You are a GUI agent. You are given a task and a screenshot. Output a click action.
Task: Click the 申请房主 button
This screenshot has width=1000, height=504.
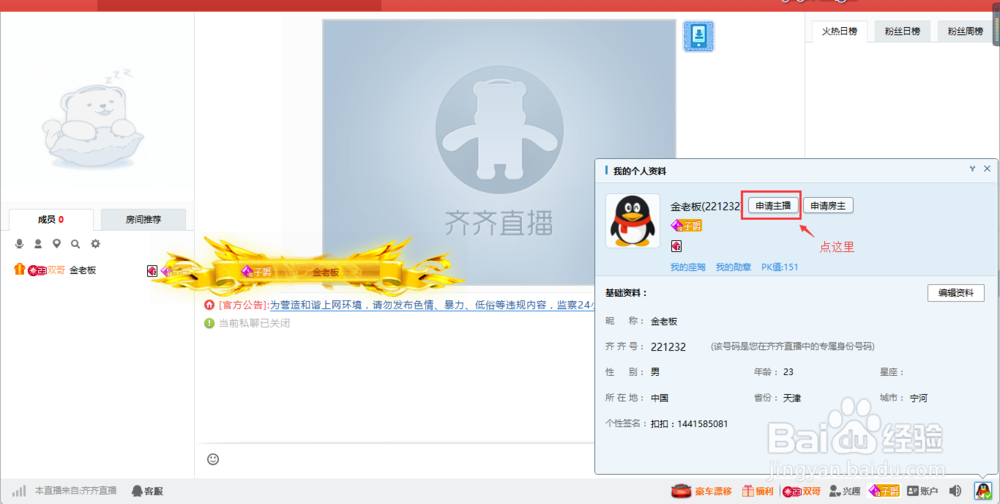tap(828, 205)
